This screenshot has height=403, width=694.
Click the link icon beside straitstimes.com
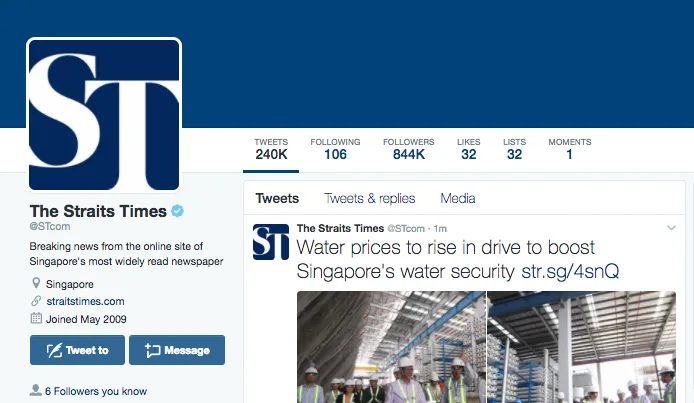coord(36,301)
